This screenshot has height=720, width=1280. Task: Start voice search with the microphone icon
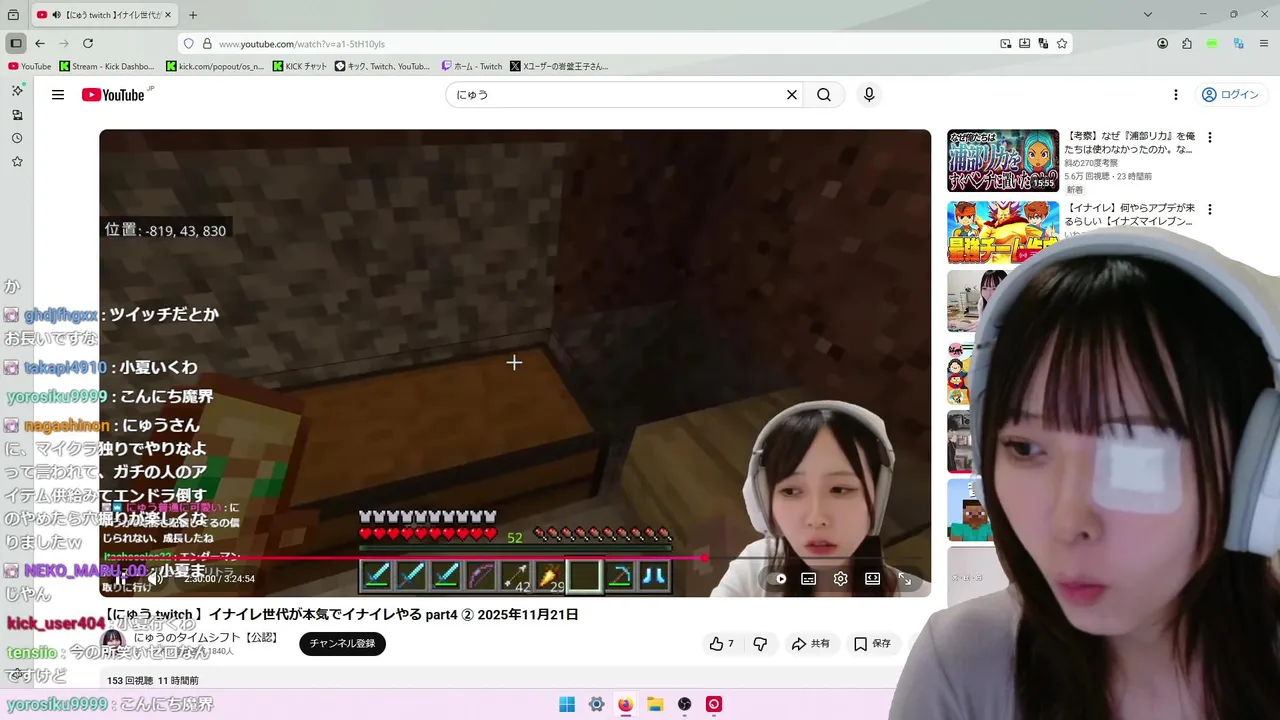click(x=869, y=95)
